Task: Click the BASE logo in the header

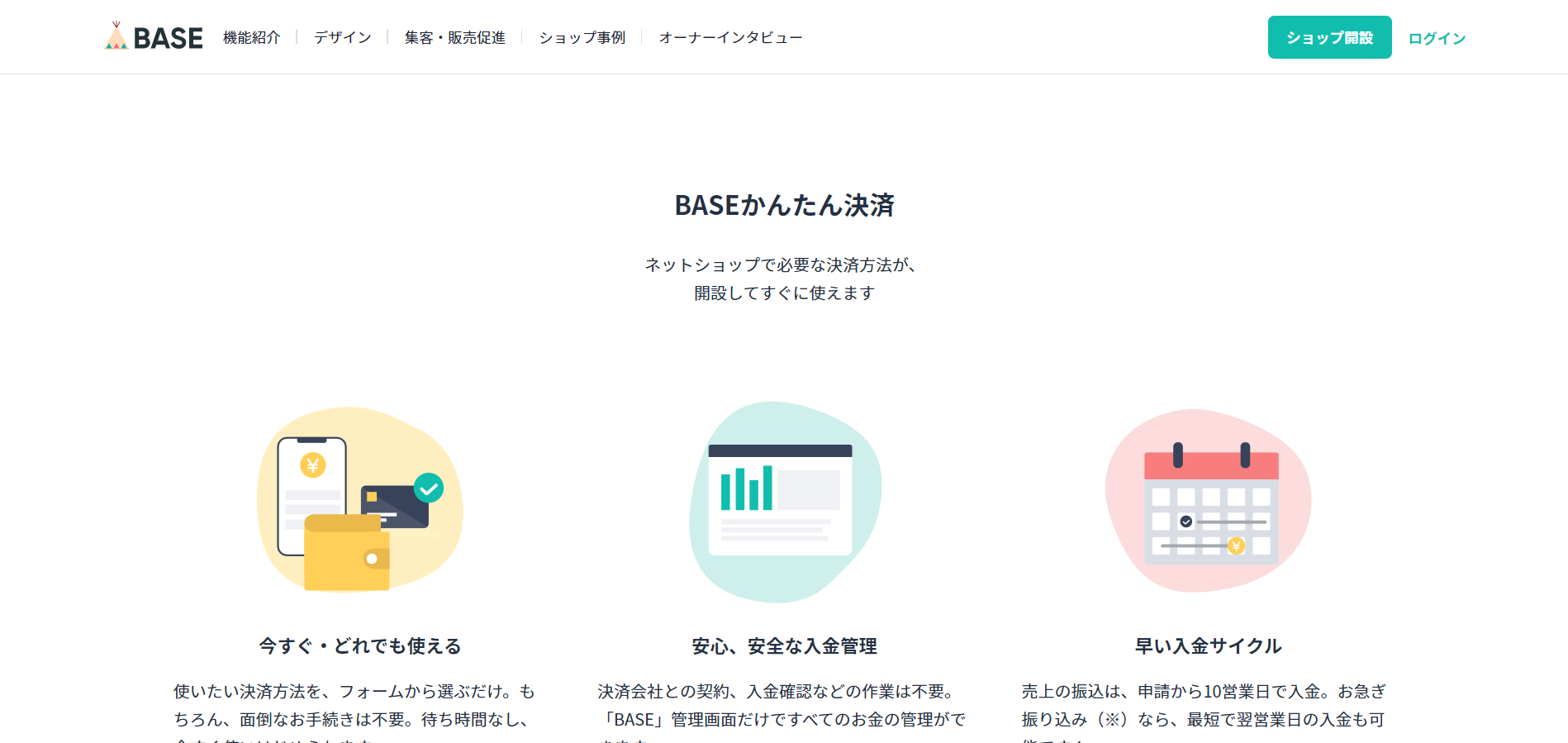Action: (154, 37)
